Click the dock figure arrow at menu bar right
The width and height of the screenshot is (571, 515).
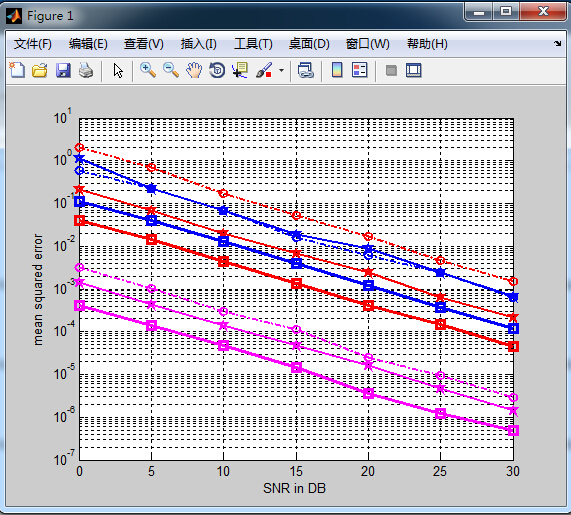point(558,44)
